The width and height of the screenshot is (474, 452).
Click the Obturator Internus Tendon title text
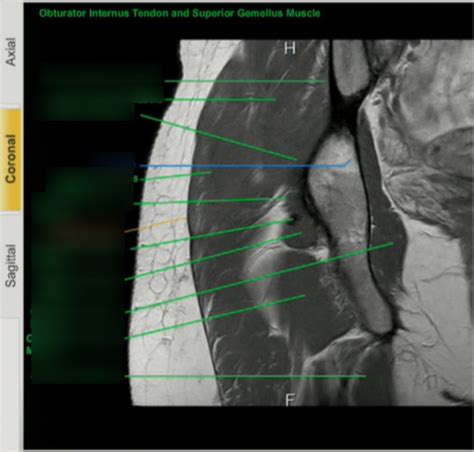[180, 13]
